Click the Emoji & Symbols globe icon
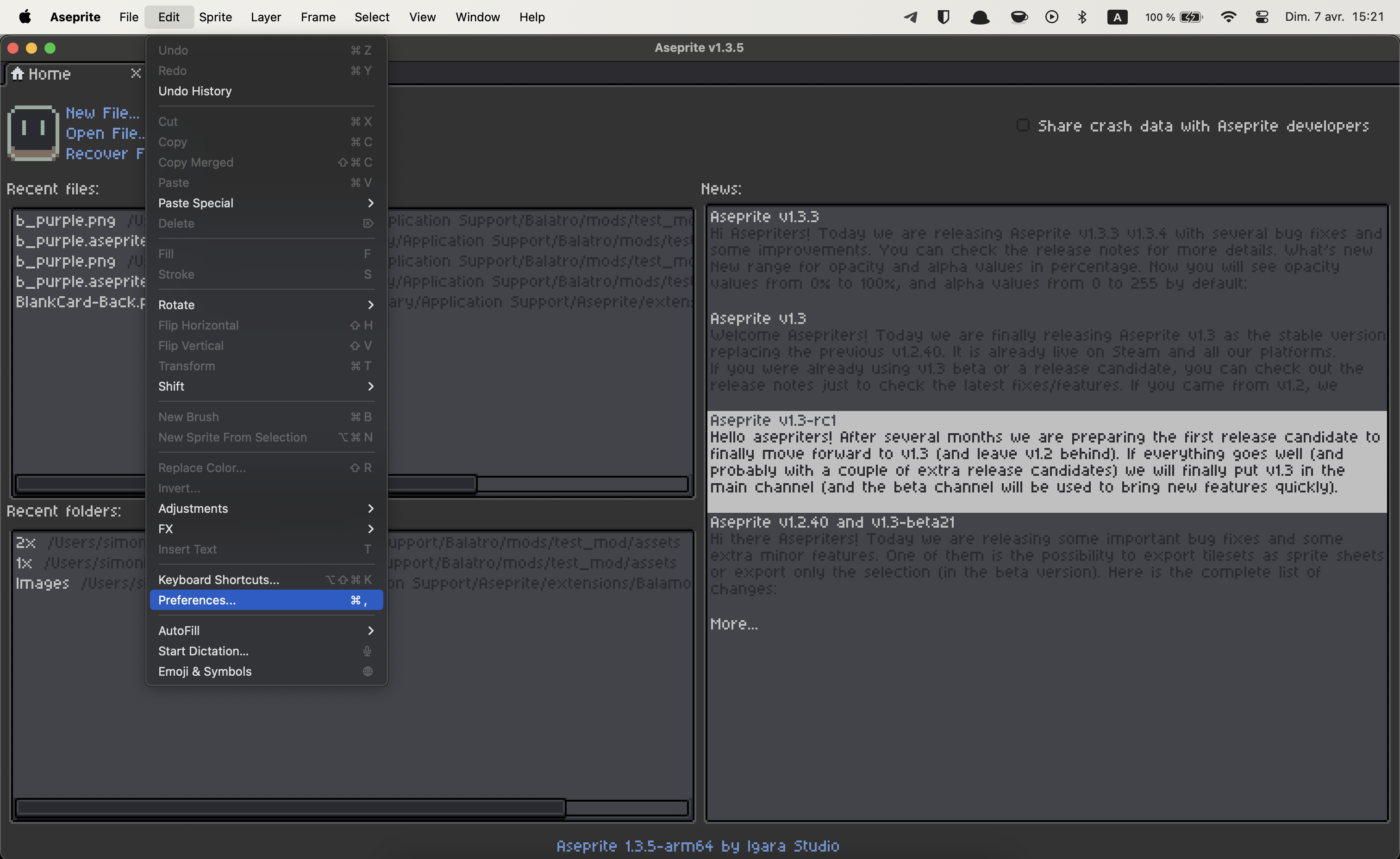Screen dimensions: 1400x859 tap(368, 672)
